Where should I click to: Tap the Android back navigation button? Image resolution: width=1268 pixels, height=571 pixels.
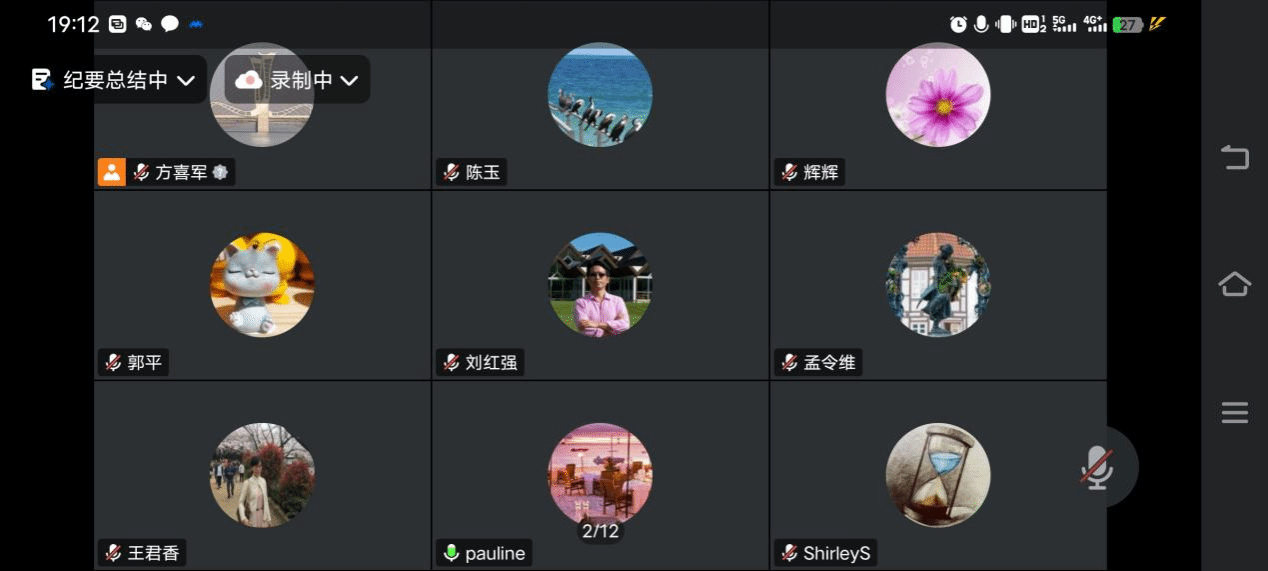[x=1235, y=157]
